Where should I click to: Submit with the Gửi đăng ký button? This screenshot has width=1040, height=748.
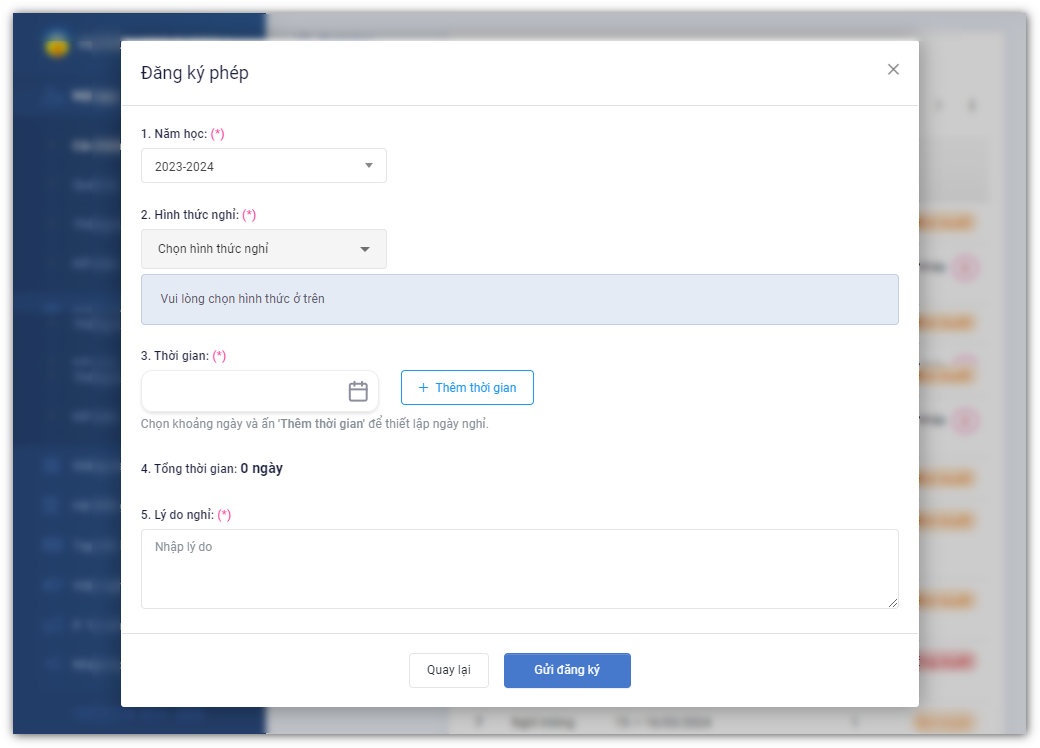(x=567, y=670)
